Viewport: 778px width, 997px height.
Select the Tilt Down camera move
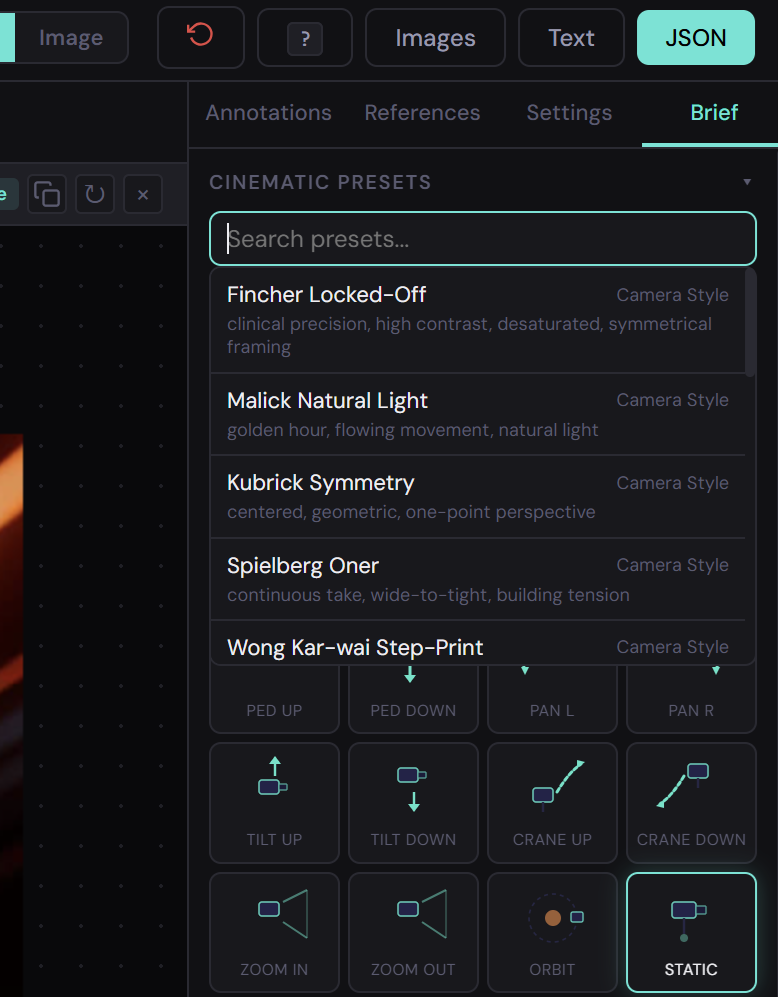(x=413, y=802)
